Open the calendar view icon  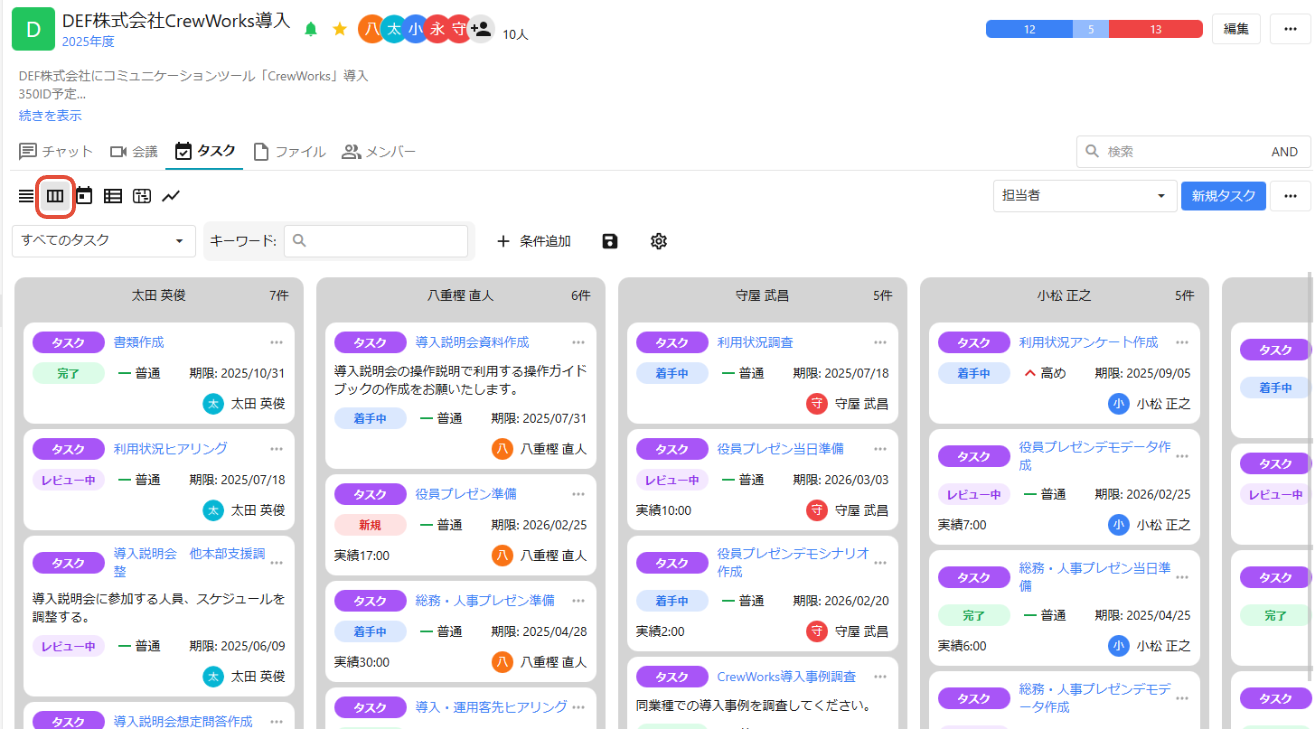tap(84, 196)
